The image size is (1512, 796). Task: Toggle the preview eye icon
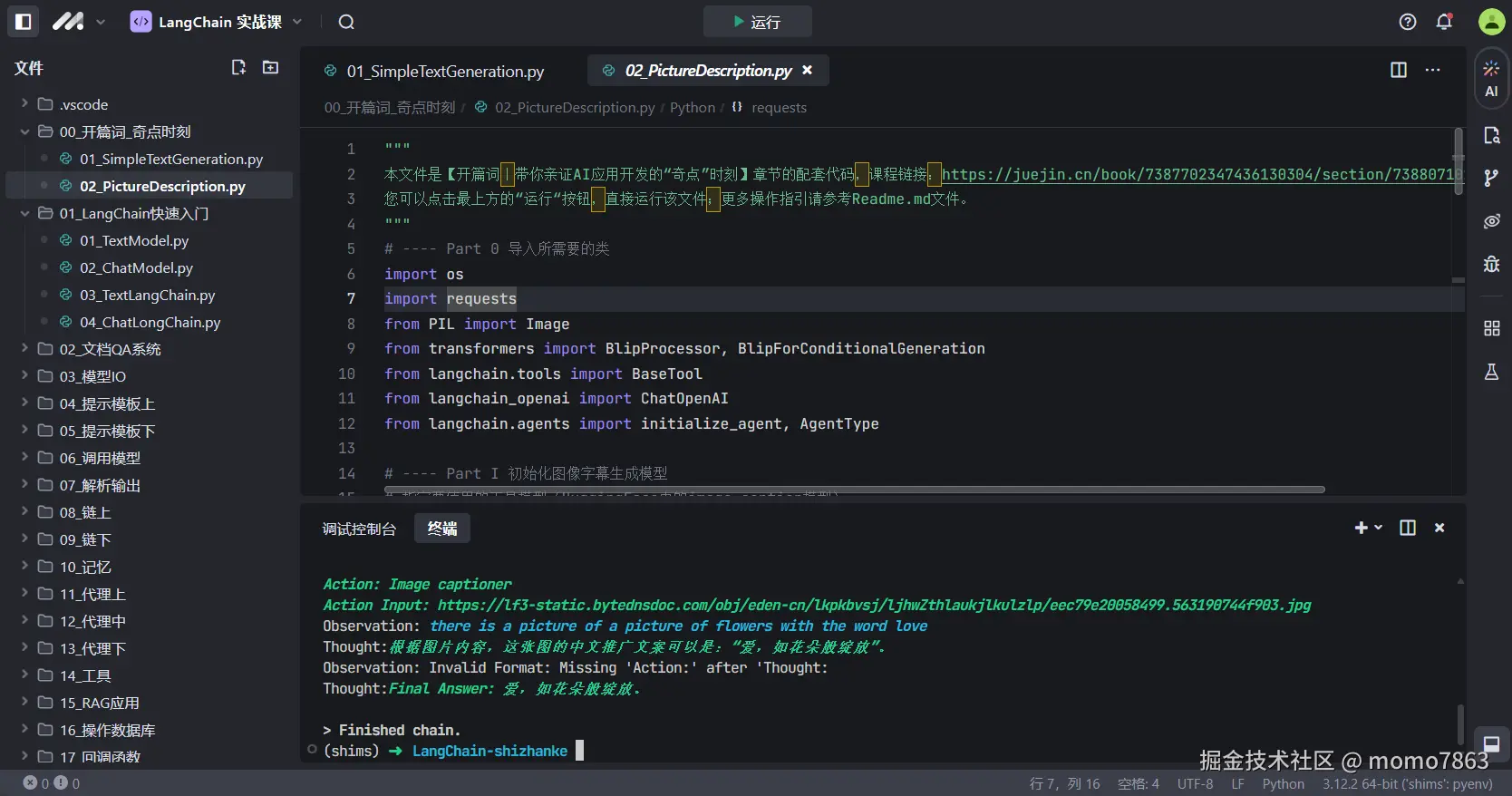(1491, 221)
